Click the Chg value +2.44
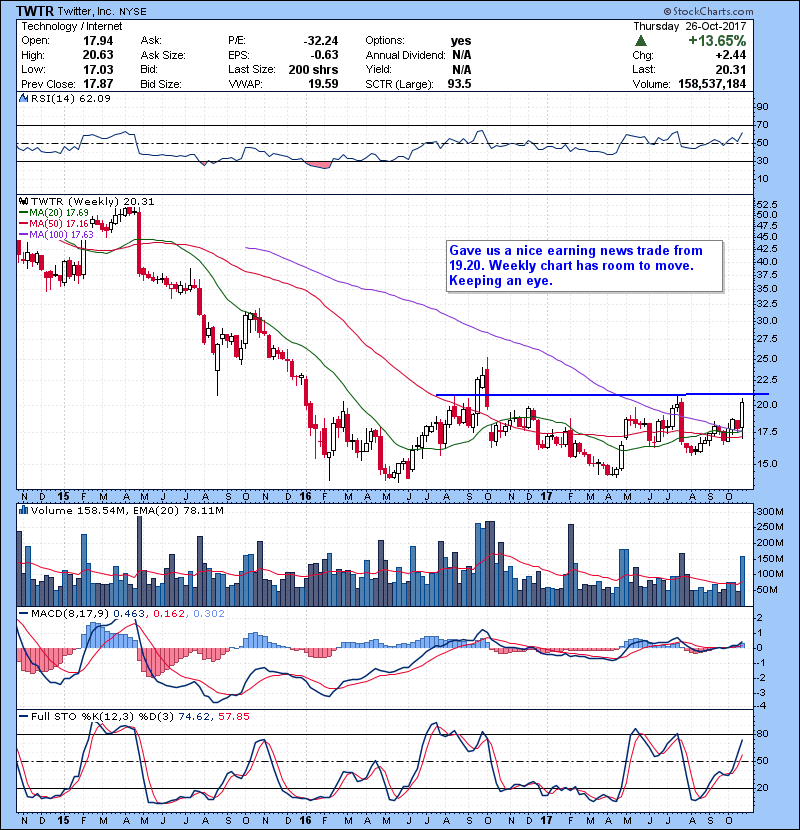Viewport: 800px width, 830px height. (x=731, y=55)
